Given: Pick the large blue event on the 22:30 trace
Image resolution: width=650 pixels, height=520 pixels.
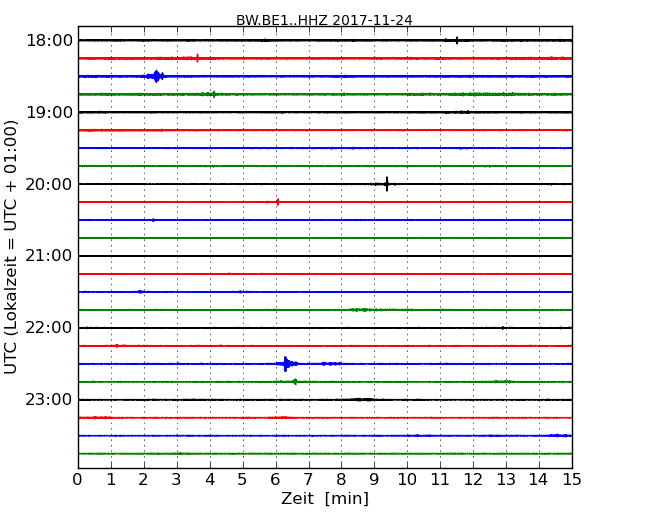Looking at the screenshot, I should pos(286,364).
